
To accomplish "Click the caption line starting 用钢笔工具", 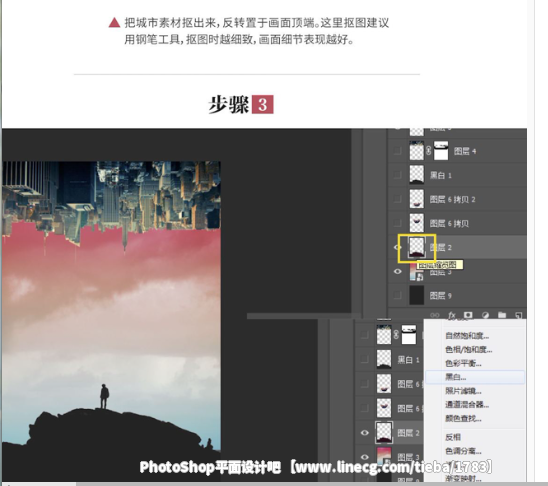I will click(239, 39).
